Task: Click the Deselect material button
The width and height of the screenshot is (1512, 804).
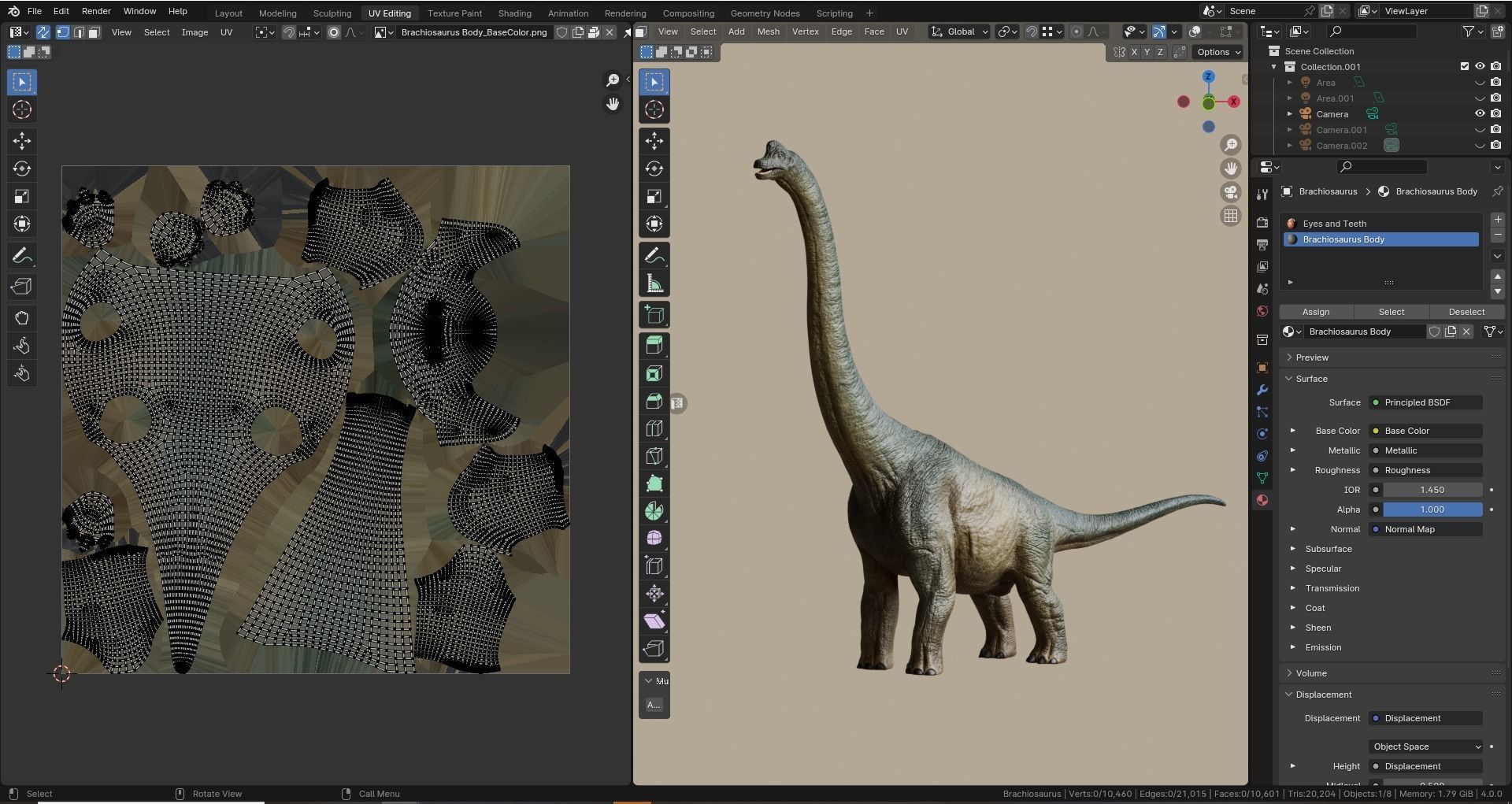Action: click(1466, 312)
